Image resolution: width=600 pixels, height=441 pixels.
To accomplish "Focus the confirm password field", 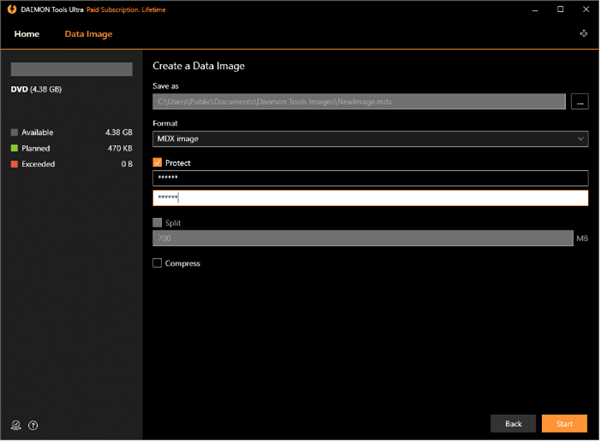I will [x=370, y=198].
